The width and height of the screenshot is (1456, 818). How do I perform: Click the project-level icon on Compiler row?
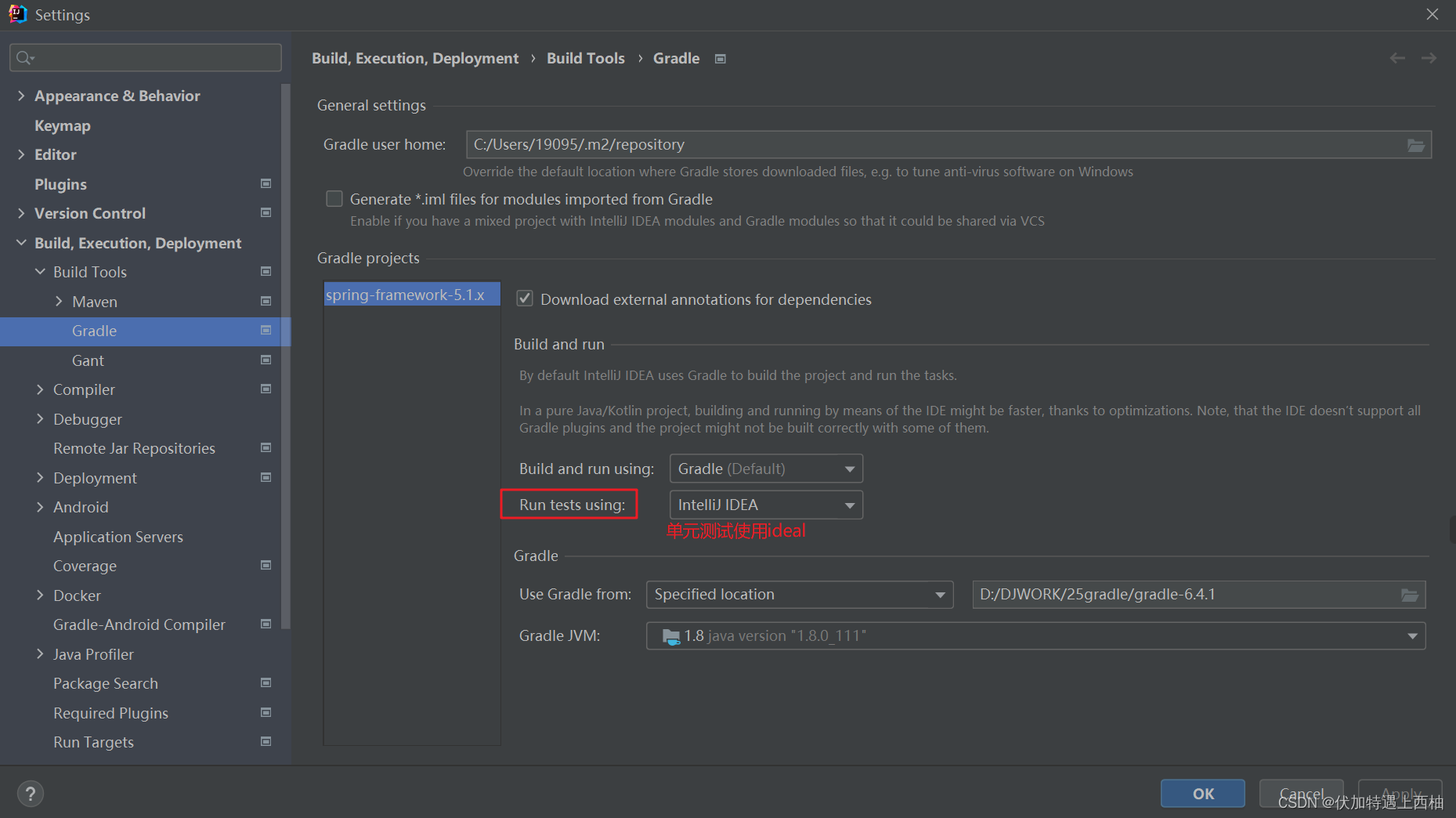[266, 389]
